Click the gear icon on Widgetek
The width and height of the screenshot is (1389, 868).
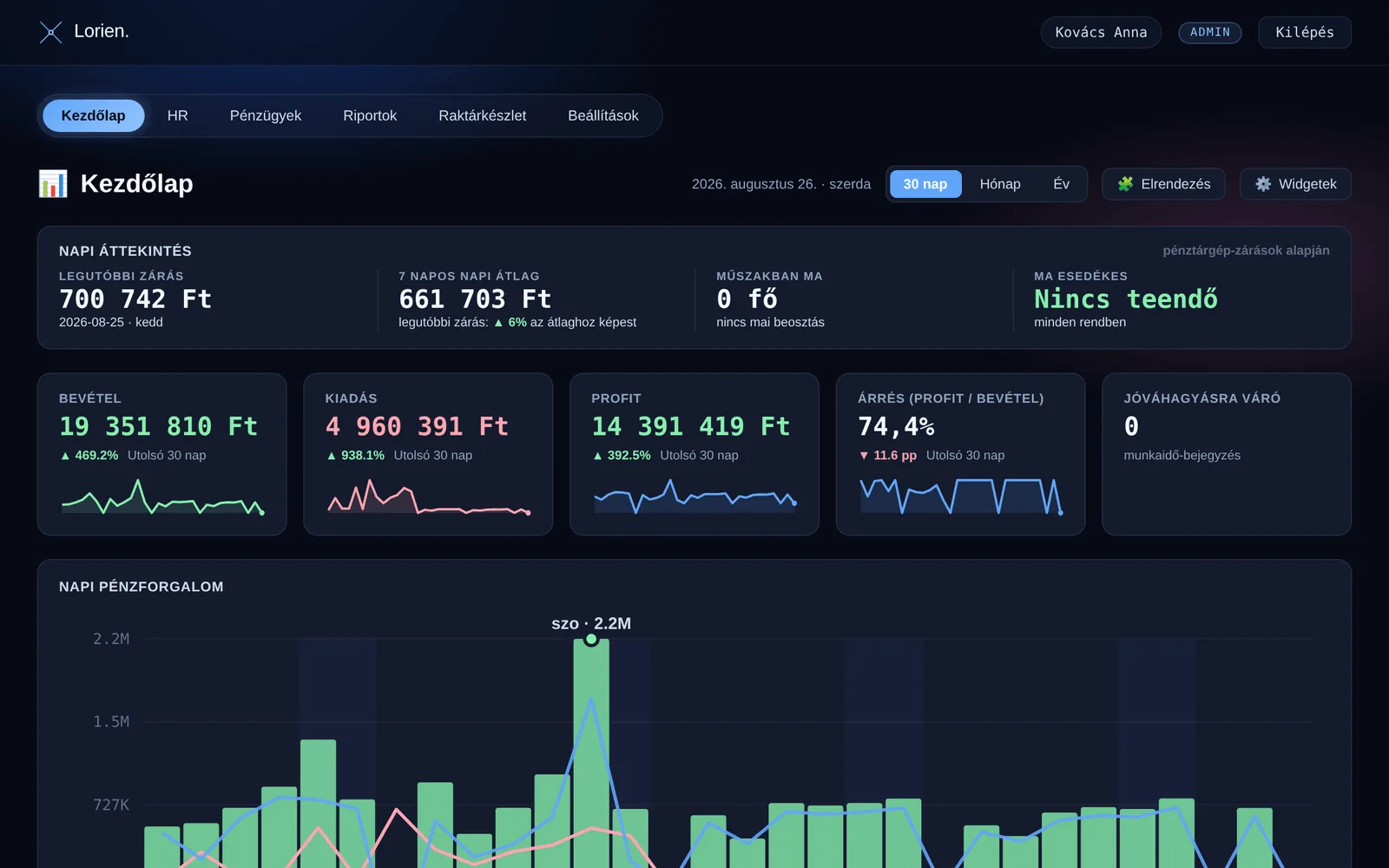click(1263, 184)
